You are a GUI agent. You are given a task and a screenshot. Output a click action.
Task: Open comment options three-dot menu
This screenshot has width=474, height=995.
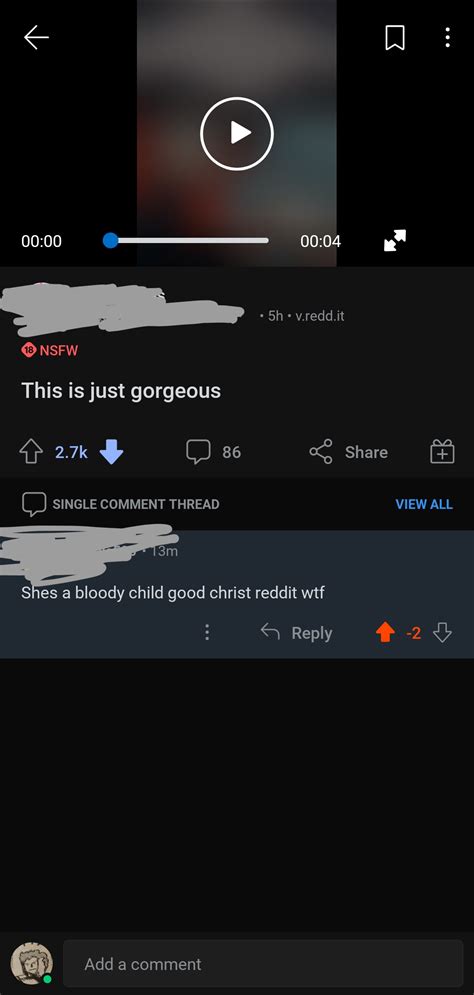pos(207,633)
